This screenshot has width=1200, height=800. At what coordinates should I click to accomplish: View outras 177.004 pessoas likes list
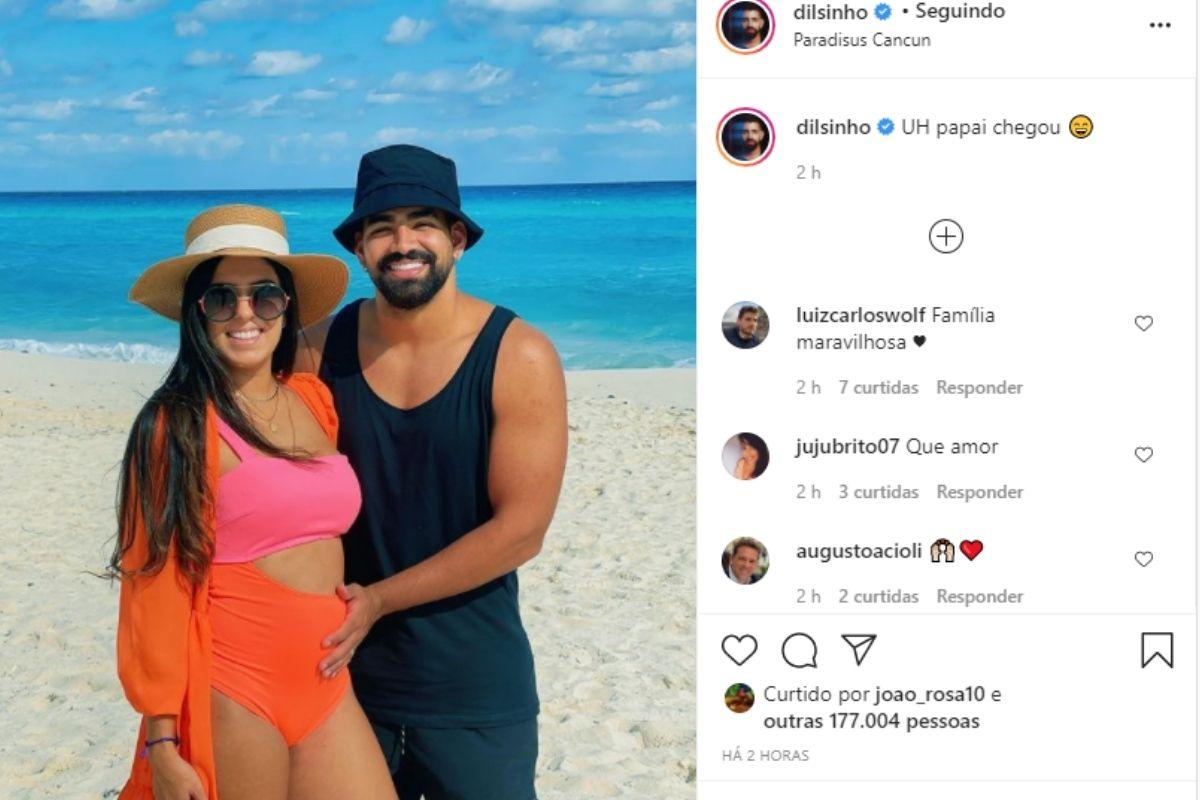point(871,721)
